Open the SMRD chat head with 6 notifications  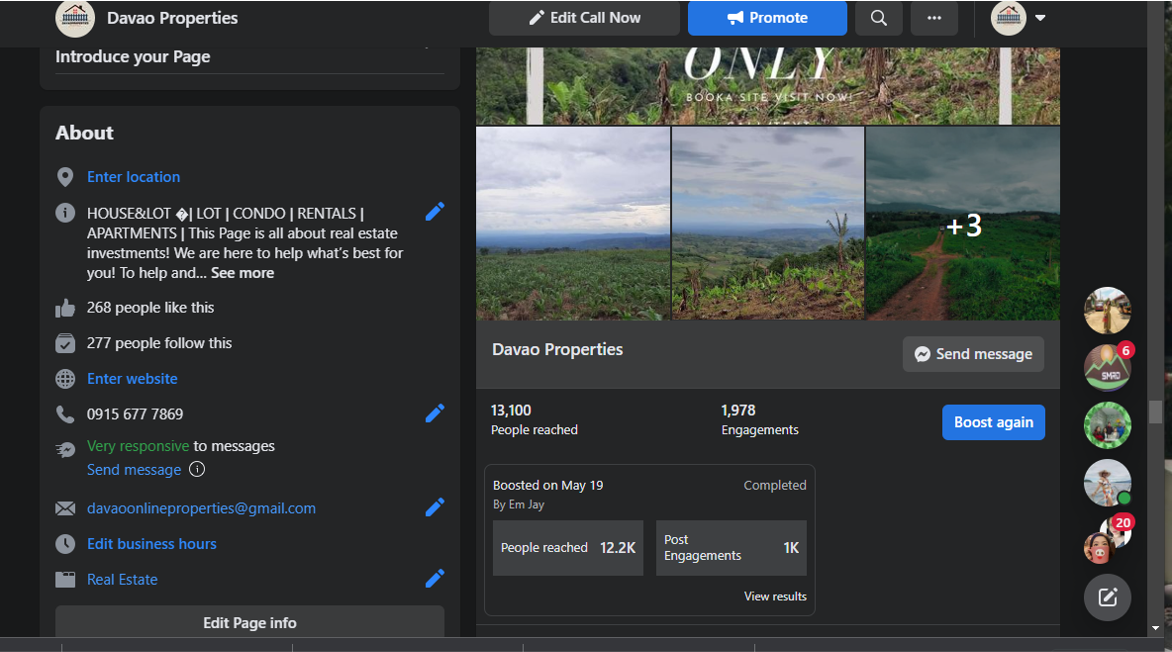coord(1107,368)
